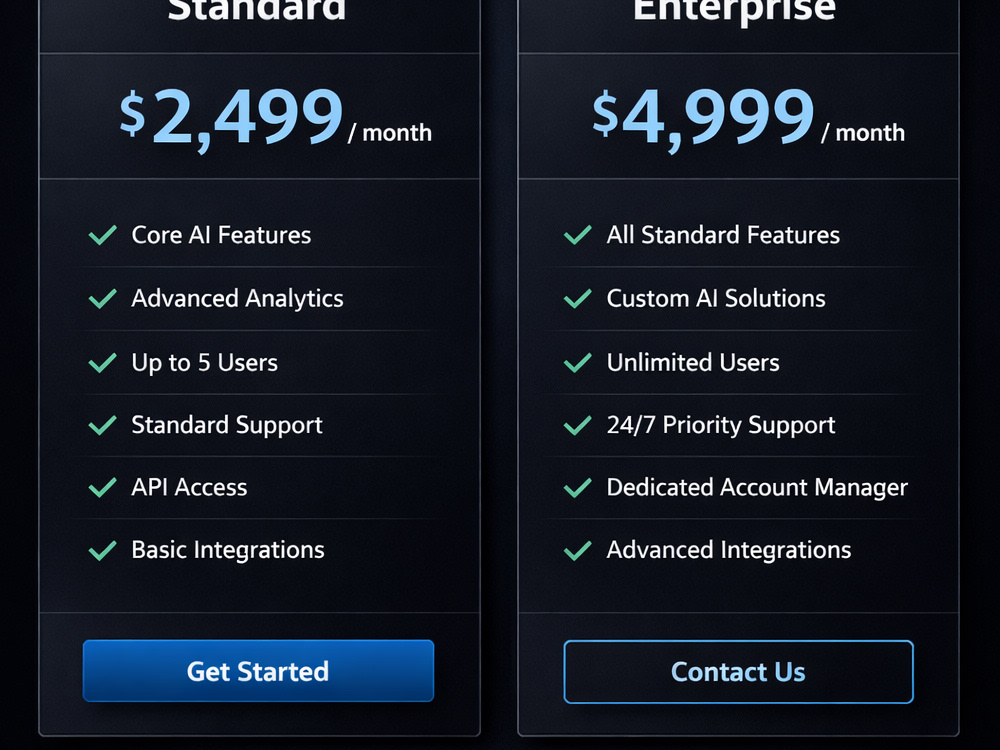The image size is (1000, 750).
Task: Click the Contact Us button
Action: click(739, 672)
